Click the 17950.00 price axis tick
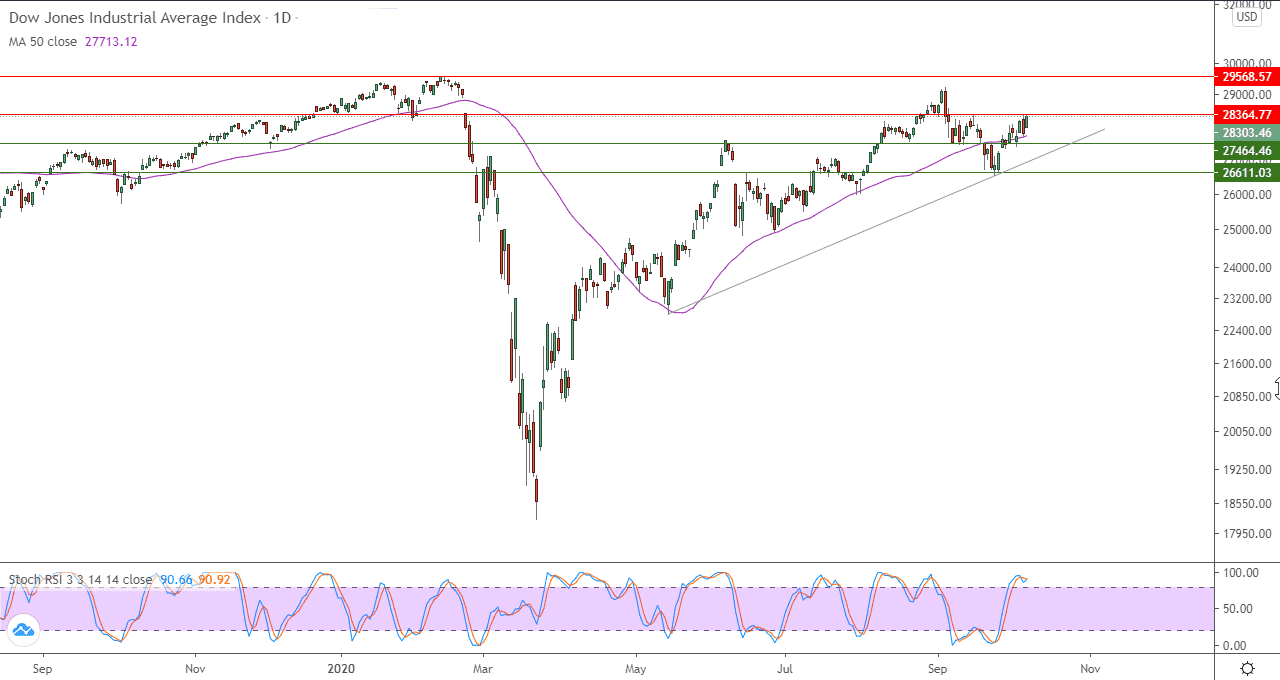 1246,533
